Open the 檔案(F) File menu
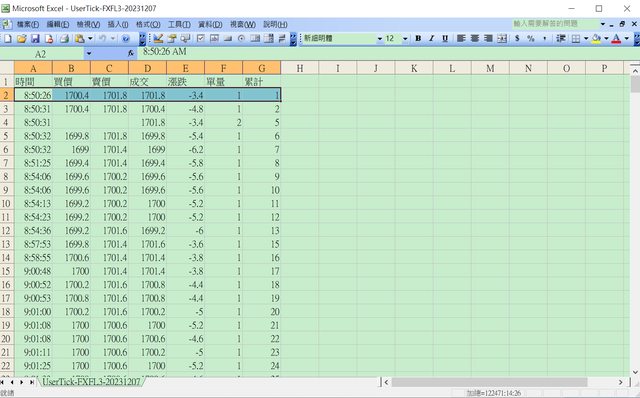This screenshot has height=398, width=640. click(28, 24)
